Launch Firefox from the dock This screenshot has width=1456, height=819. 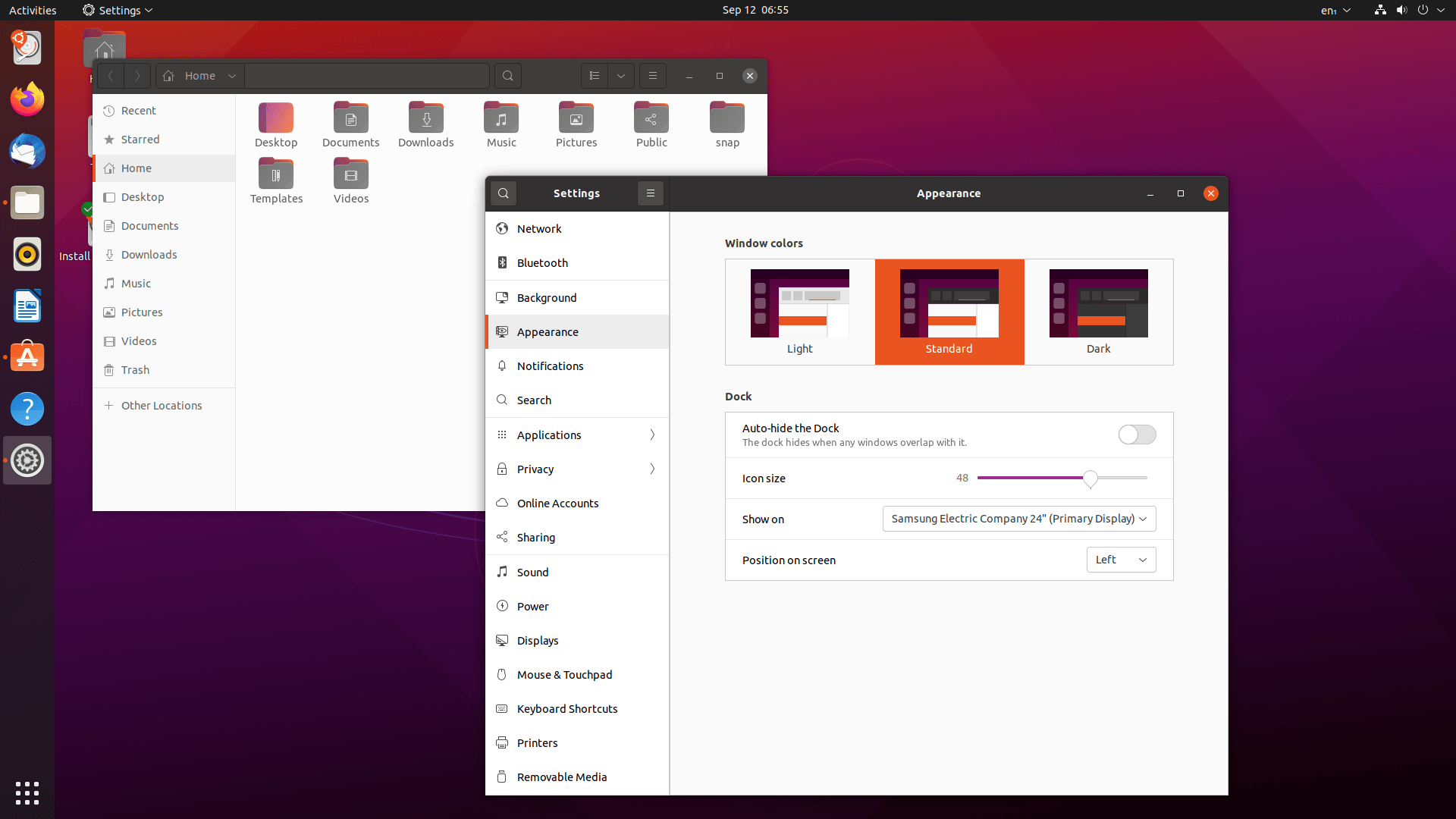tap(27, 99)
